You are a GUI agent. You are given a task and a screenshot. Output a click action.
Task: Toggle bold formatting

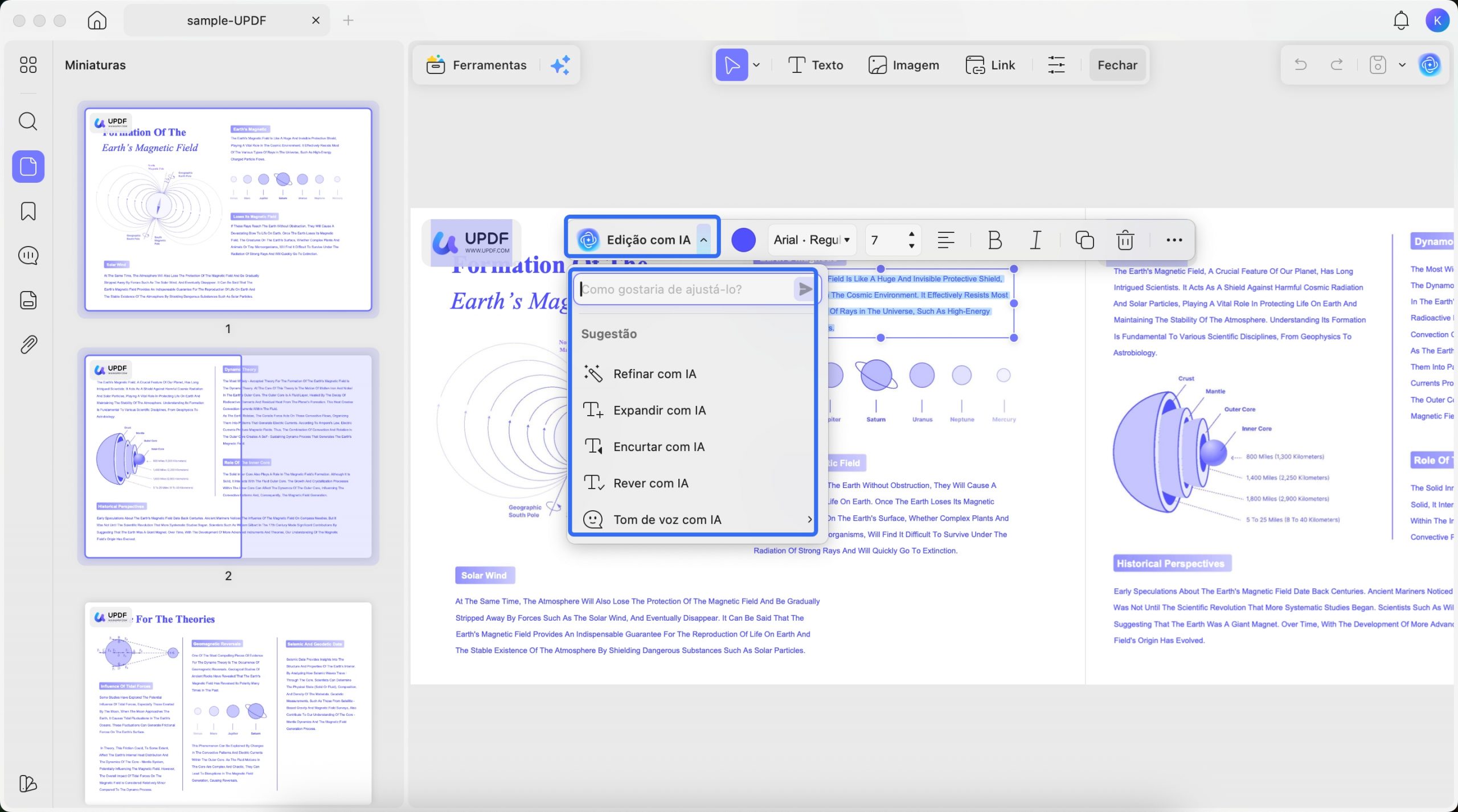[994, 240]
